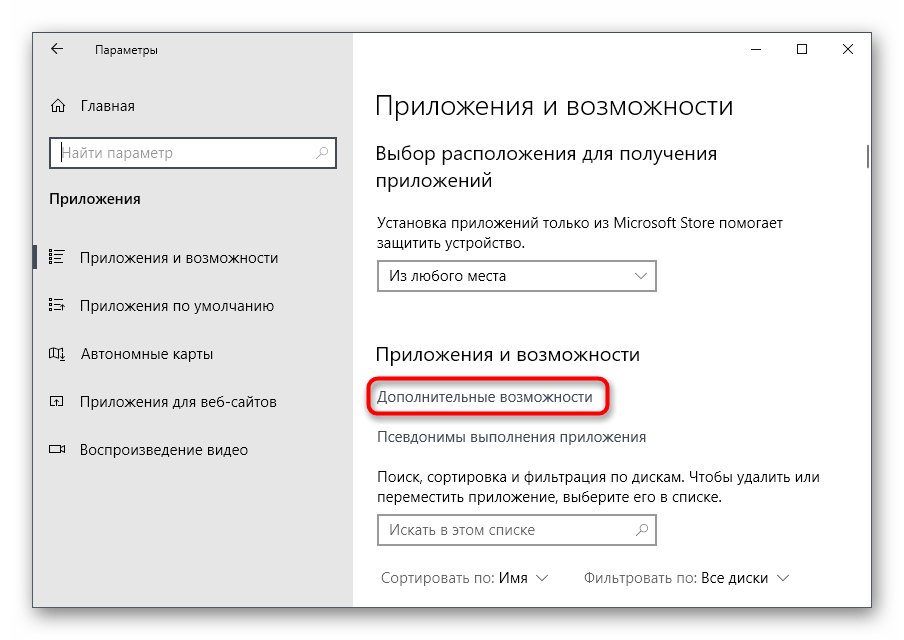Screen dimensions: 904x640
Task: Click the search magnifier in Найти параметр
Action: 322,153
